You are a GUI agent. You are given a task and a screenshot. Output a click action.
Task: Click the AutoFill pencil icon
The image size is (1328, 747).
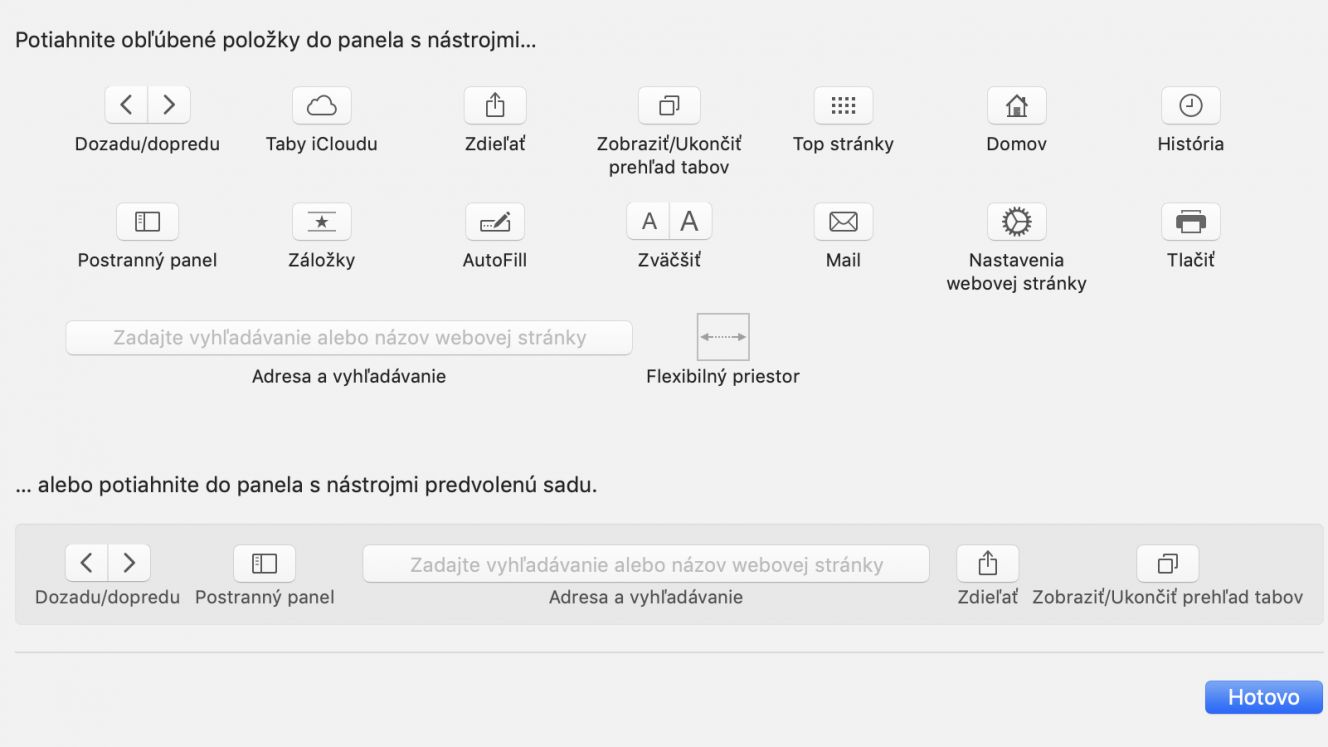495,222
